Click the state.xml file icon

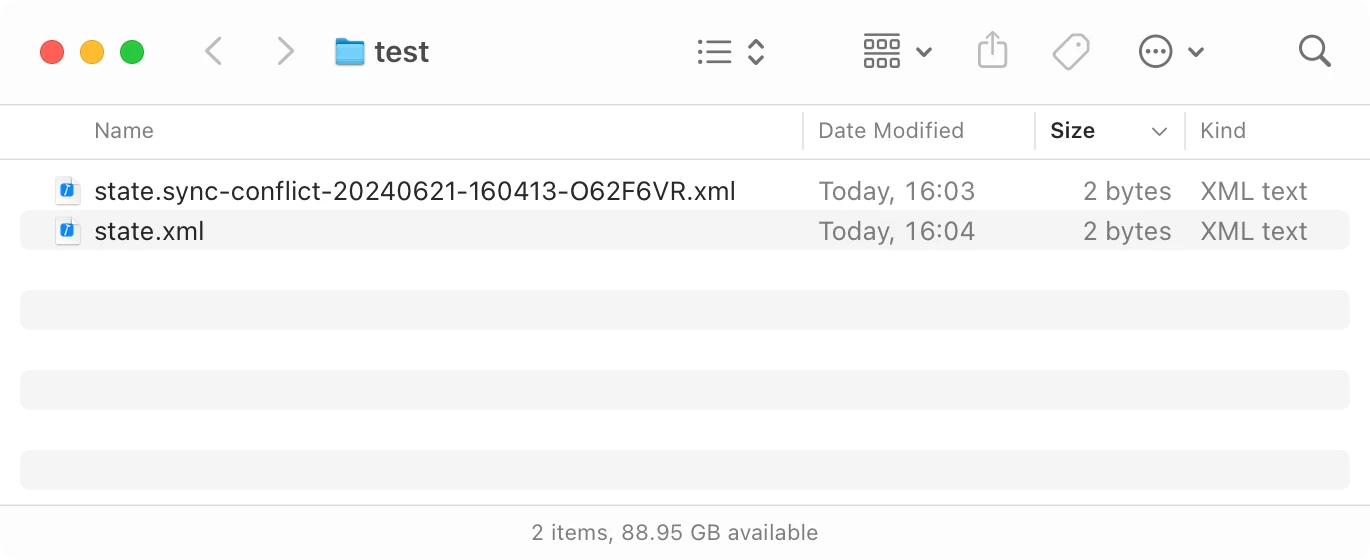(67, 231)
